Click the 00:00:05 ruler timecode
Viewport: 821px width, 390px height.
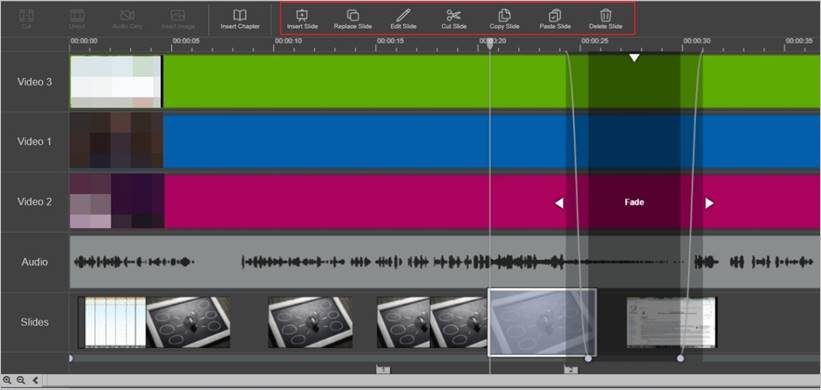tap(186, 41)
